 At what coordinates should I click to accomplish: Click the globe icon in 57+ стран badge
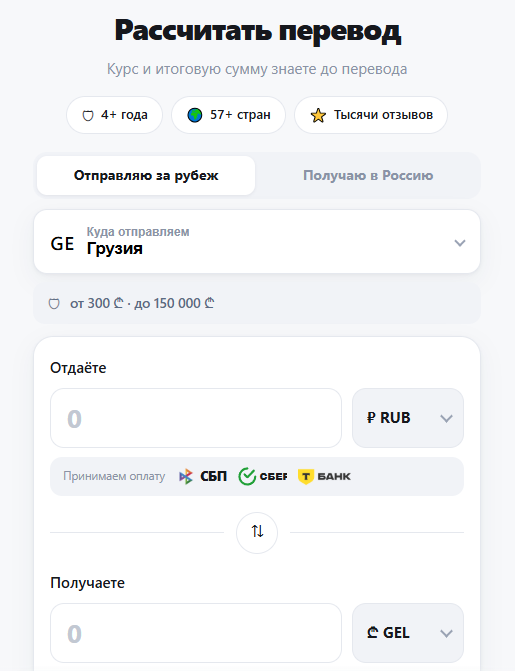[x=195, y=115]
